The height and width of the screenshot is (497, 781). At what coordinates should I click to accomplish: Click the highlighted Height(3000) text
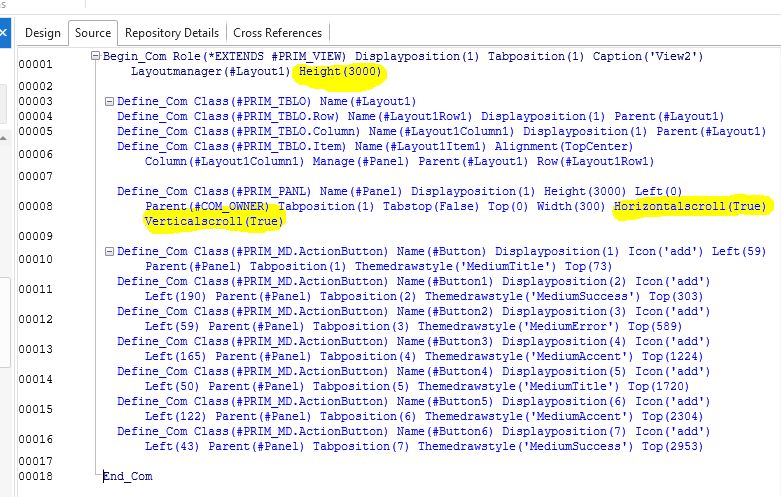click(x=341, y=71)
